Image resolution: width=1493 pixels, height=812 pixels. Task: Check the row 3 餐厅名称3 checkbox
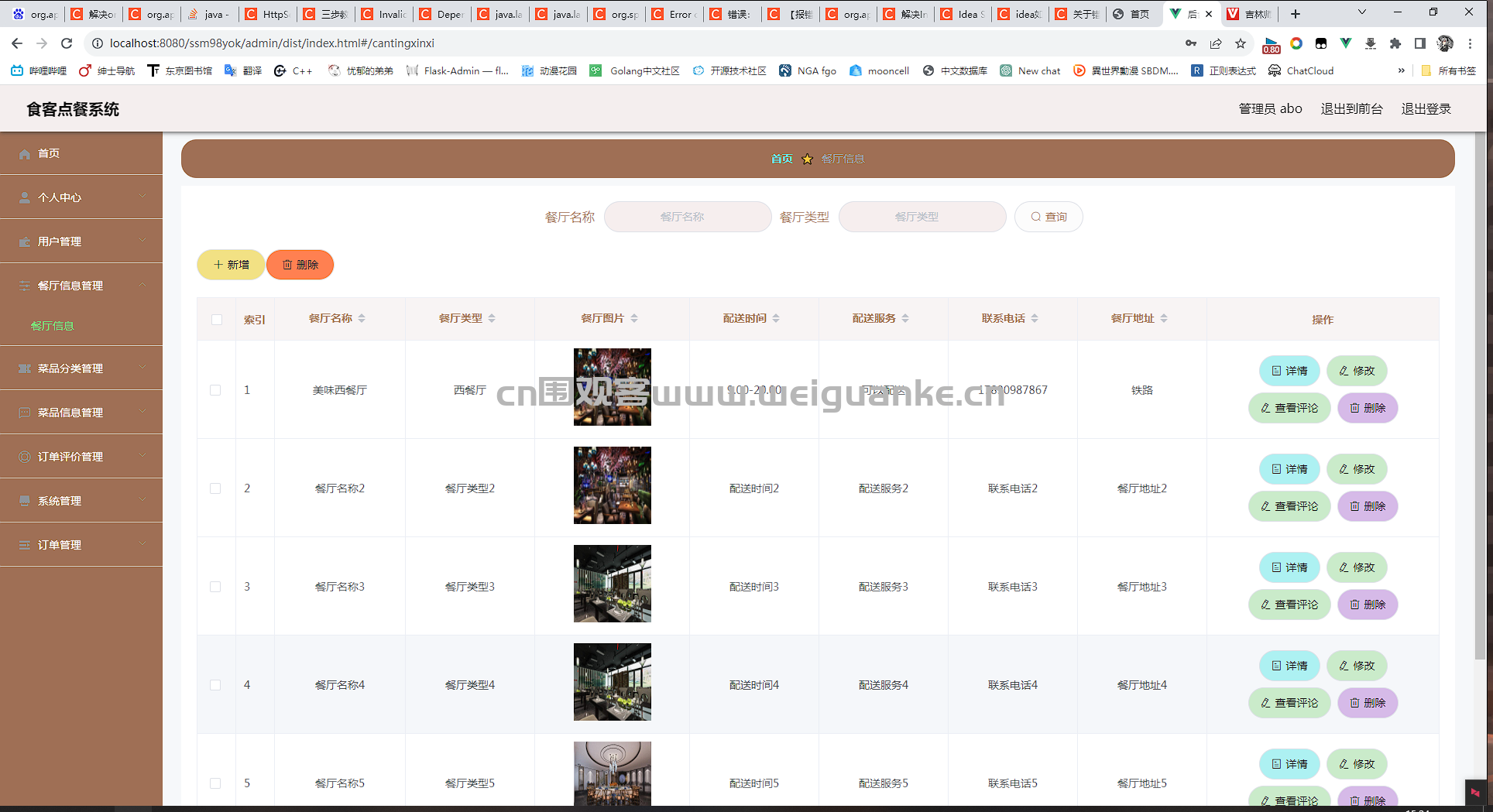click(215, 587)
